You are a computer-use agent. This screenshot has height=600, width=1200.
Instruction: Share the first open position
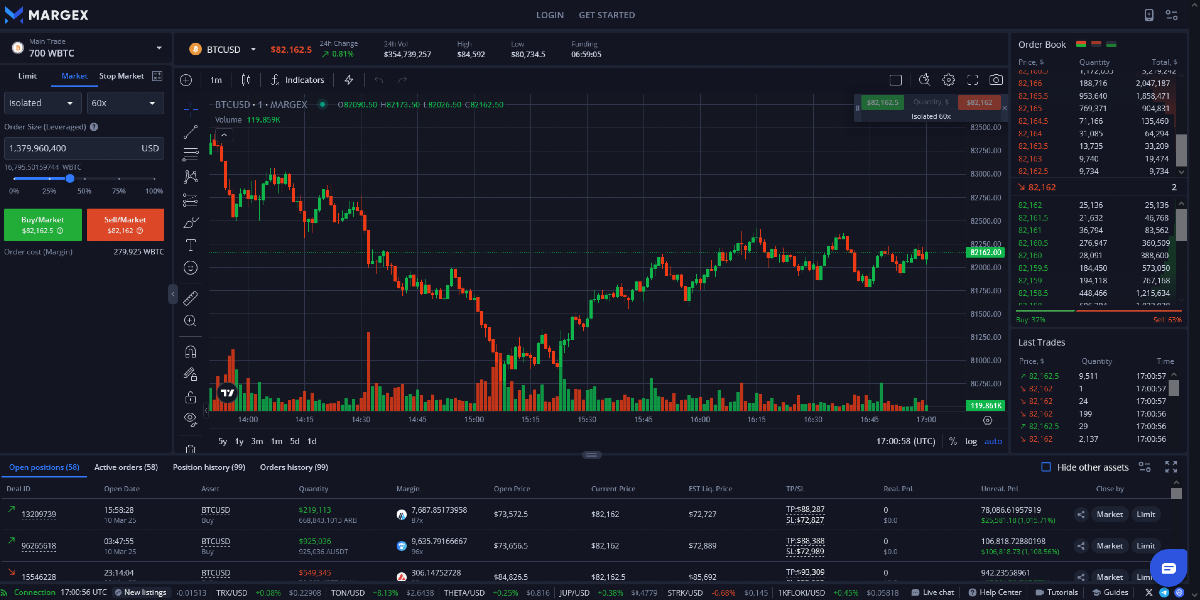point(1081,515)
